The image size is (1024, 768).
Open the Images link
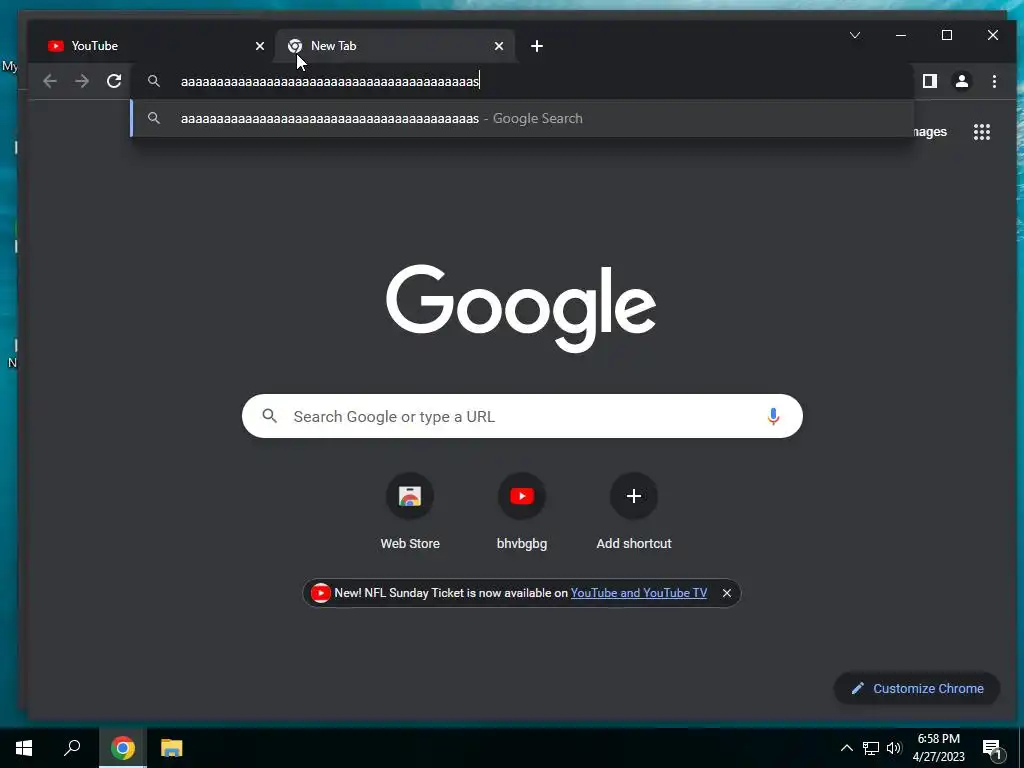point(929,132)
